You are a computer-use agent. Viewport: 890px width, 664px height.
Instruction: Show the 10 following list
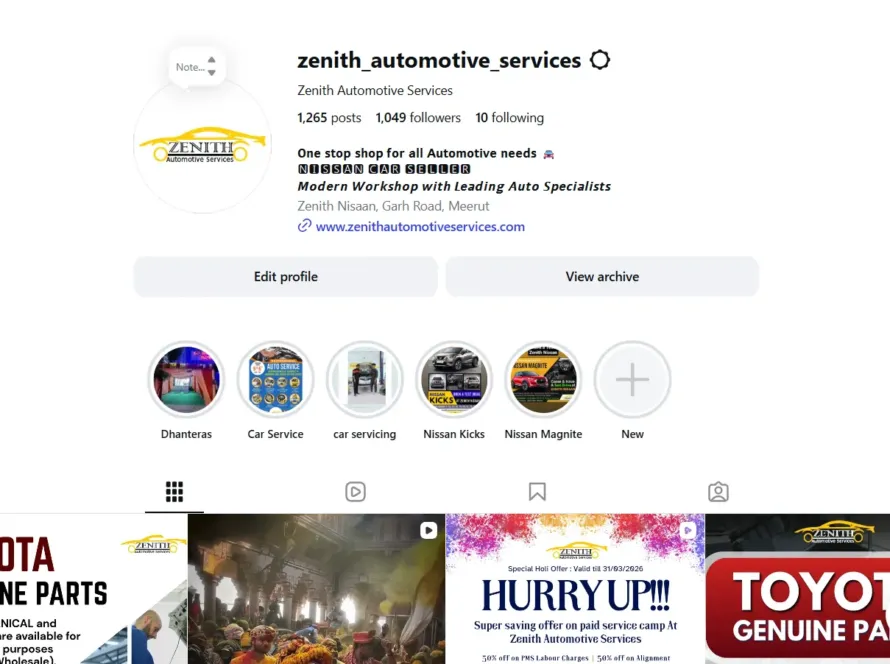point(509,117)
